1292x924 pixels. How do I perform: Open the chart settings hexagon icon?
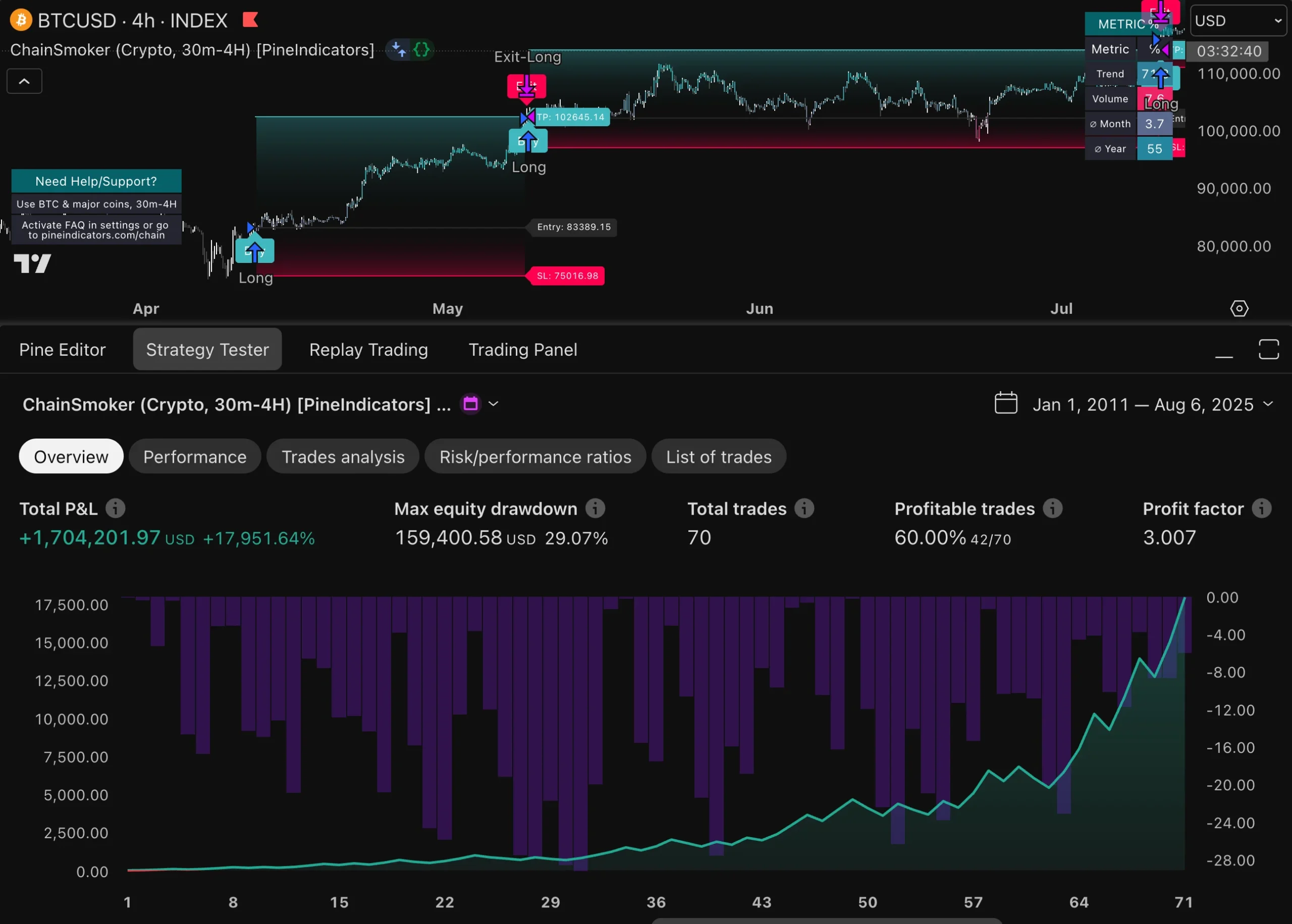[x=1239, y=308]
